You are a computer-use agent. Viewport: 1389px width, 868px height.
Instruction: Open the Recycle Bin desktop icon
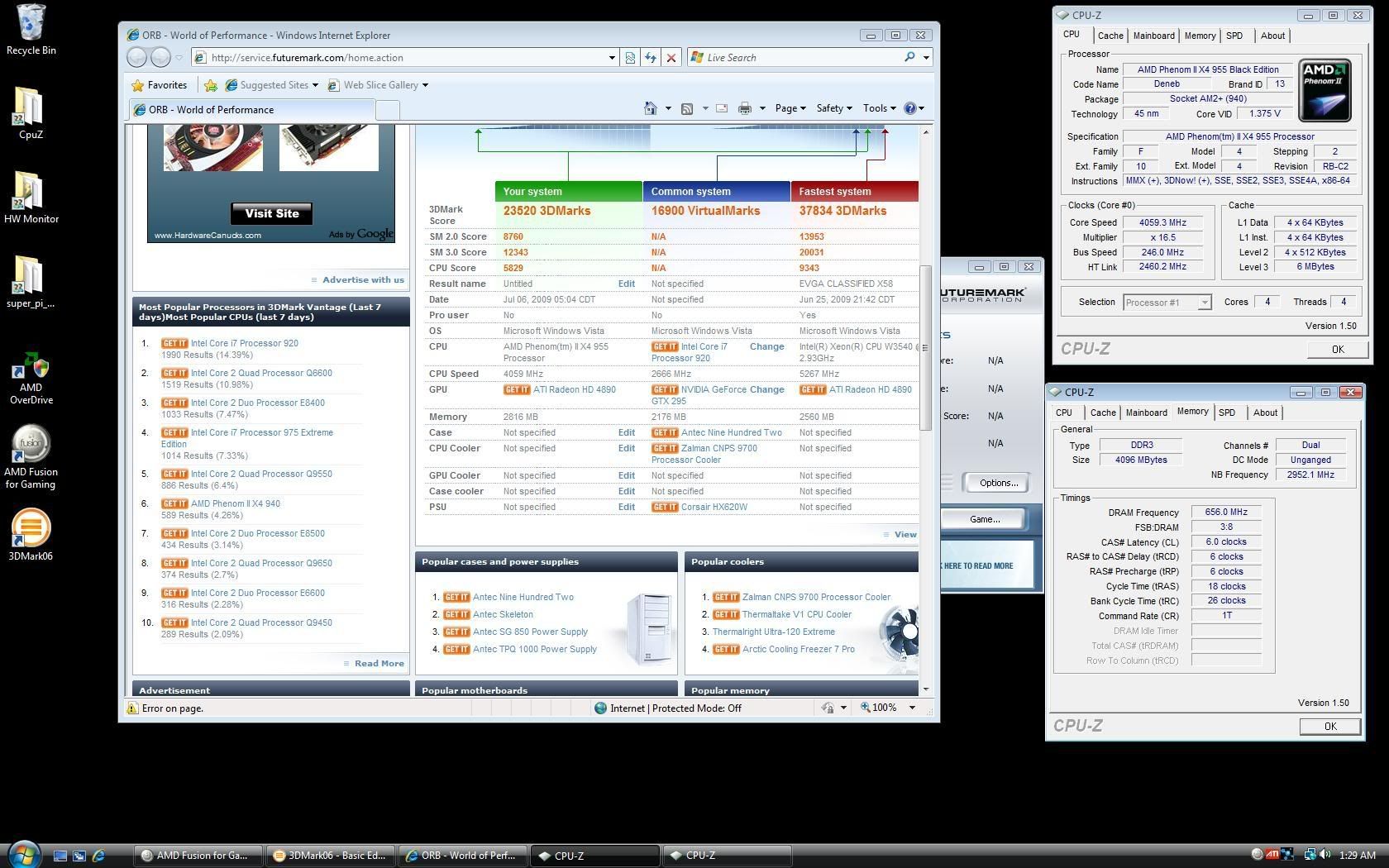click(31, 29)
